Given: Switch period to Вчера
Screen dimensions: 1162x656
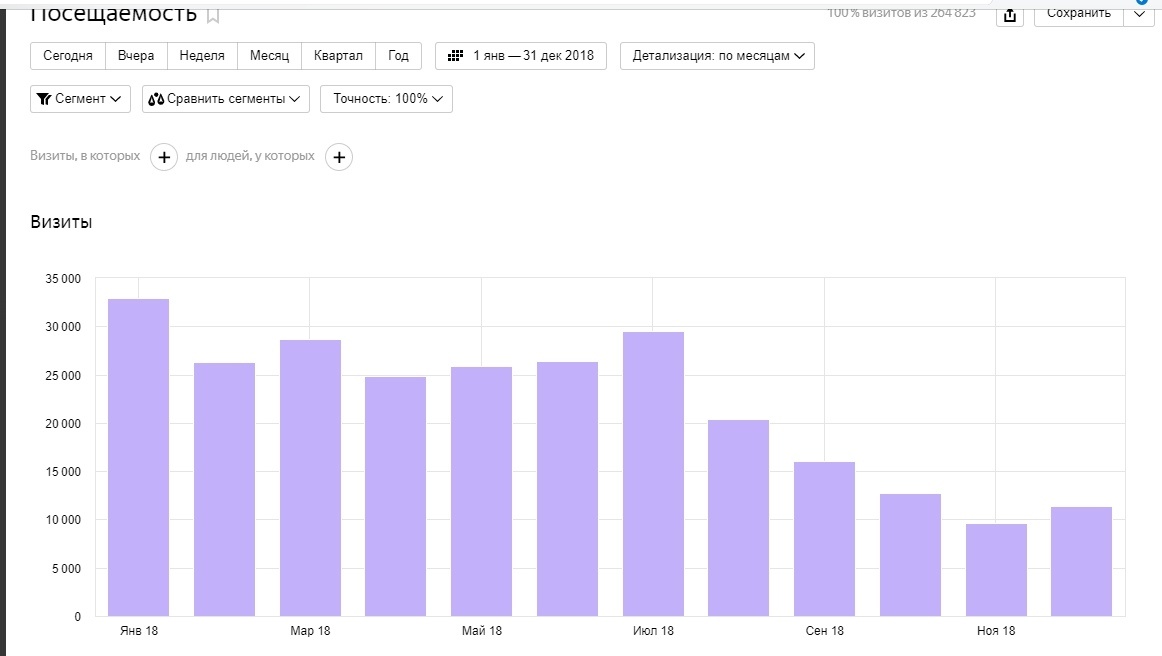Looking at the screenshot, I should (136, 56).
